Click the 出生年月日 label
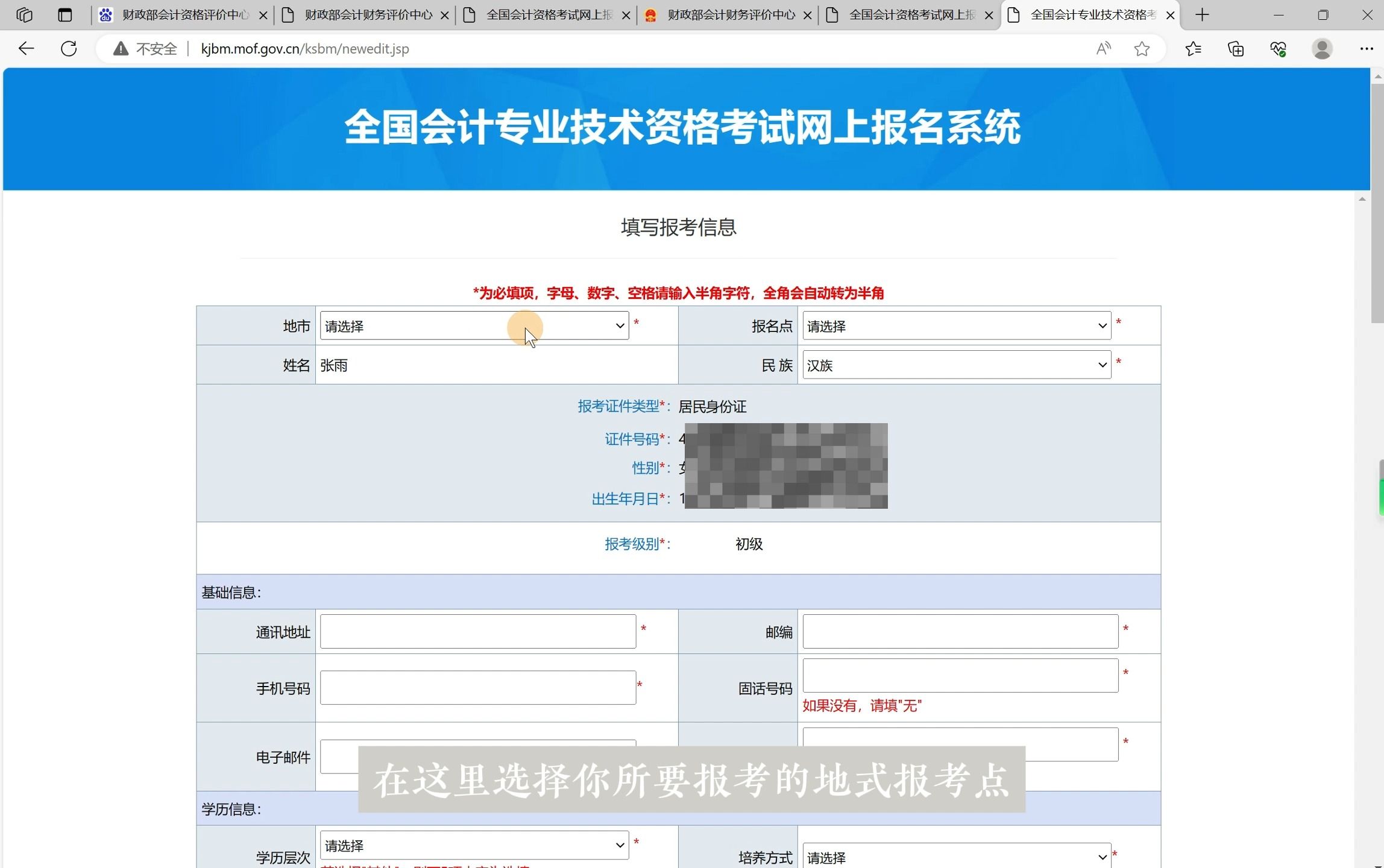 coord(631,498)
